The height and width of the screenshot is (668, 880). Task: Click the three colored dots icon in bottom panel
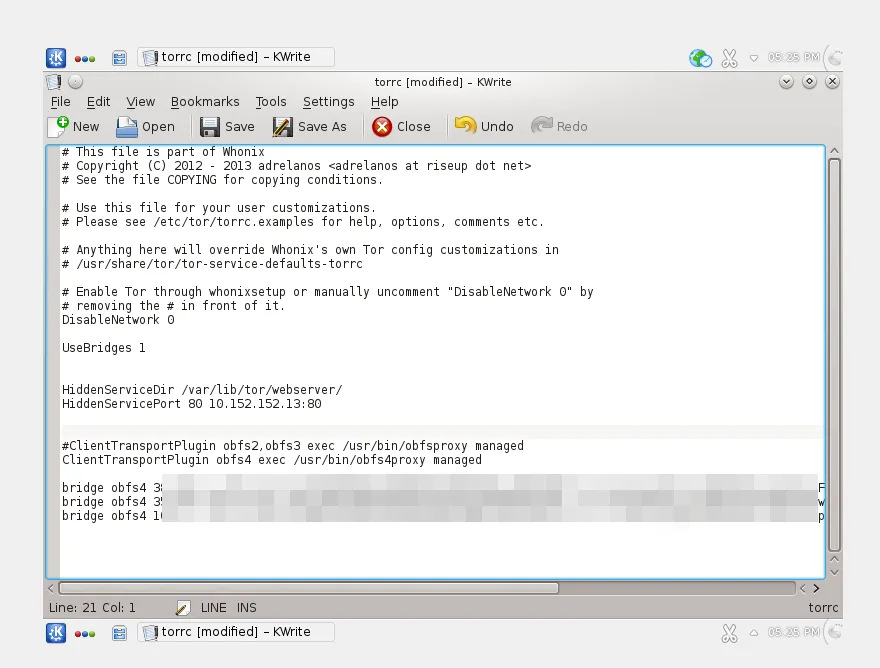(x=85, y=634)
